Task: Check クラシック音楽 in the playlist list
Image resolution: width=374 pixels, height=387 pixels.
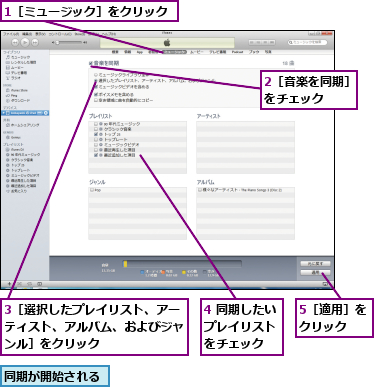Action: [x=96, y=129]
